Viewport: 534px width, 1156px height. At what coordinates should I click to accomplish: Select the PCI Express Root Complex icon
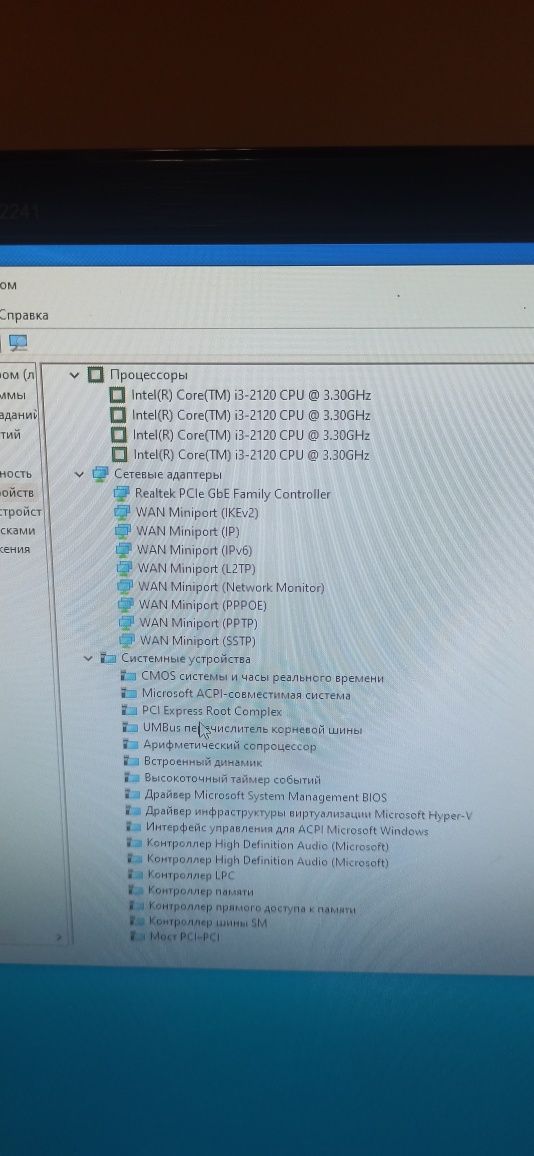[130, 711]
